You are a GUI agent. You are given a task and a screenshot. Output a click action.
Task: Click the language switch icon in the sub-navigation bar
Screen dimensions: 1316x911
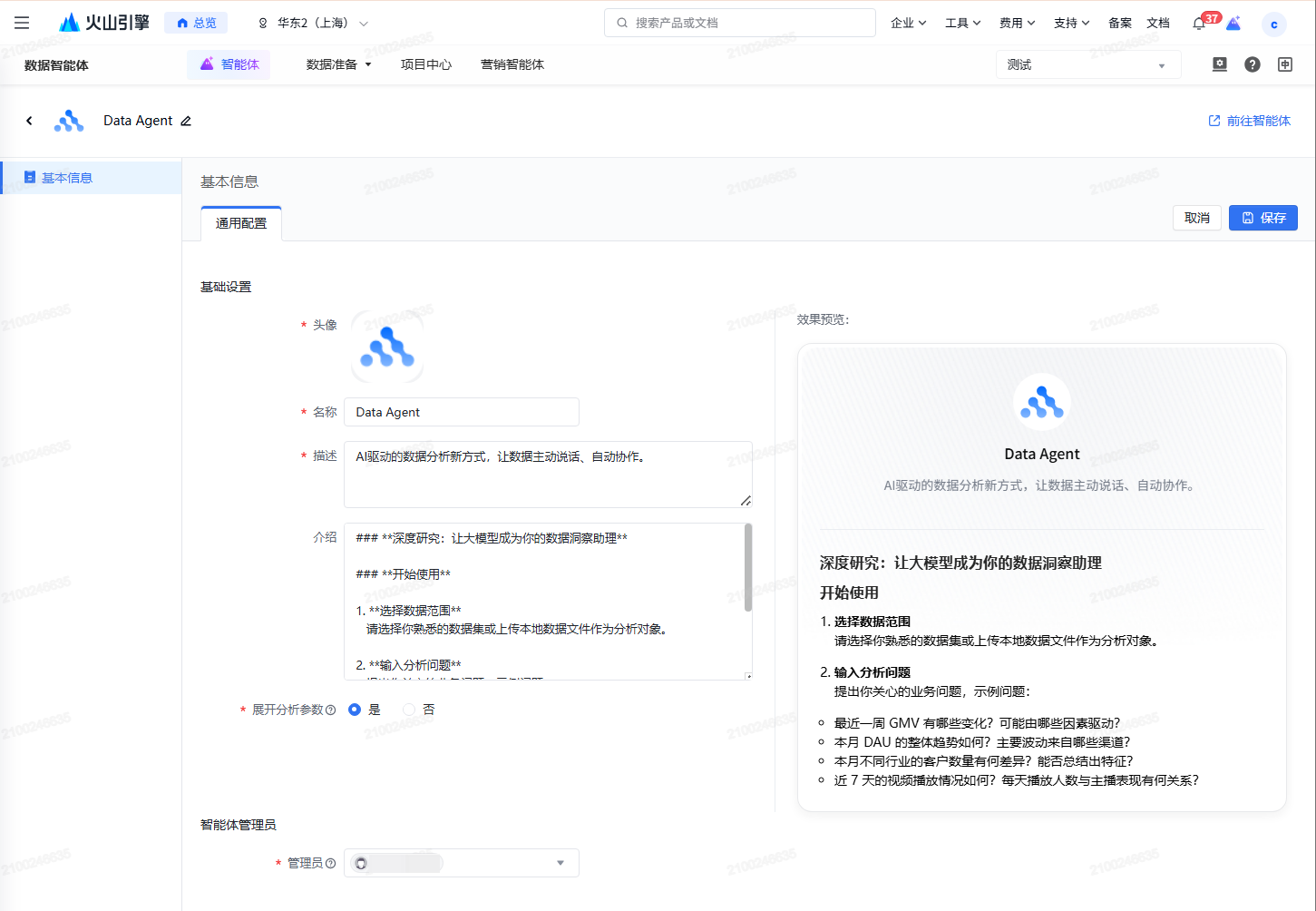pyautogui.click(x=1285, y=64)
